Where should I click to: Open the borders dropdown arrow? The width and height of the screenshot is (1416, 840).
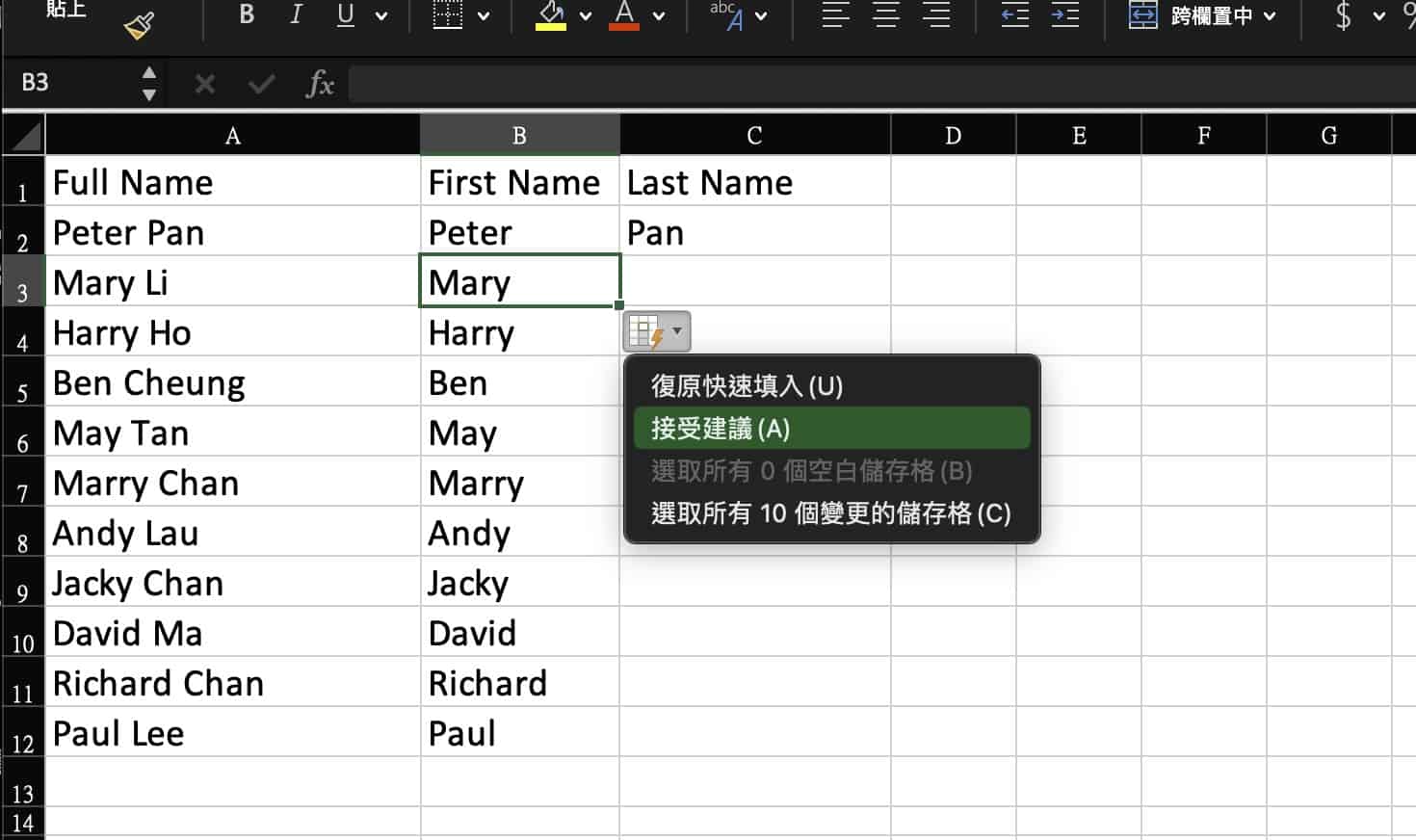tap(485, 15)
